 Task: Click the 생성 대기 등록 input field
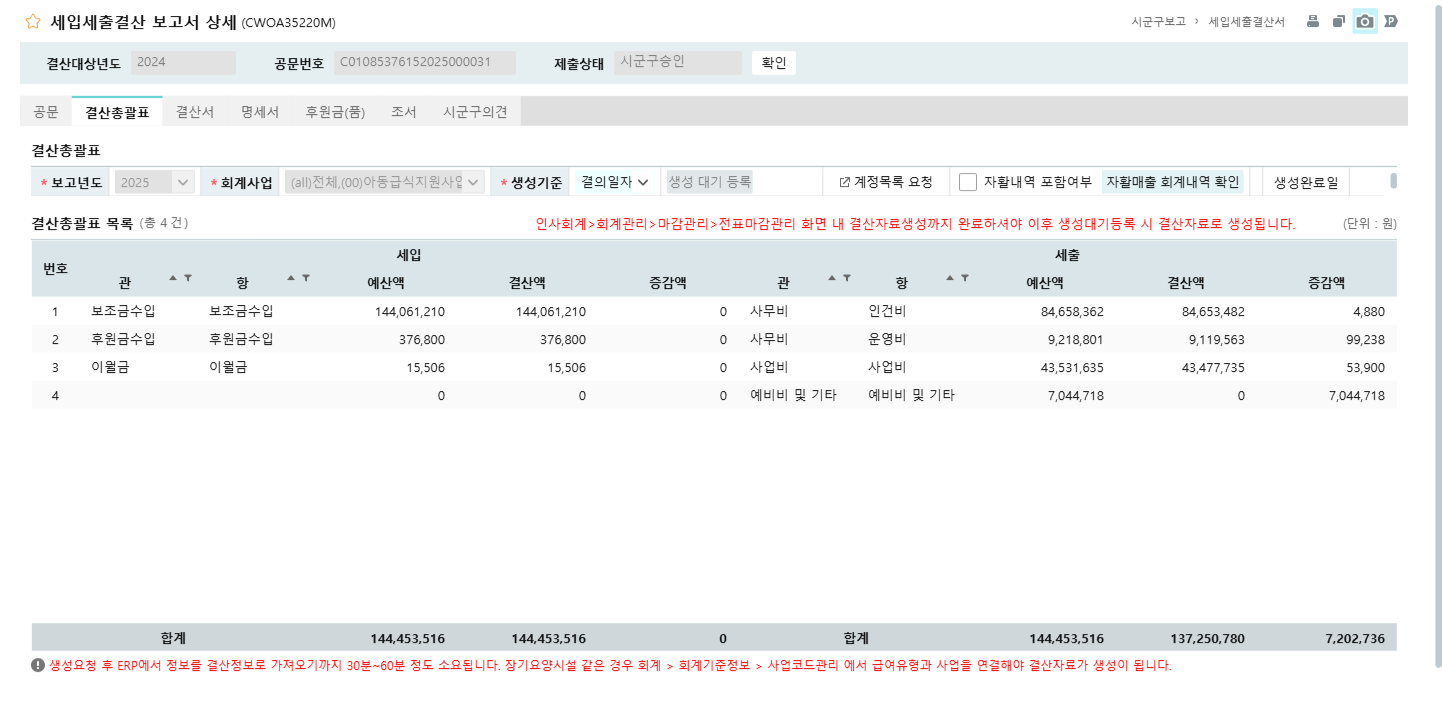click(x=710, y=182)
